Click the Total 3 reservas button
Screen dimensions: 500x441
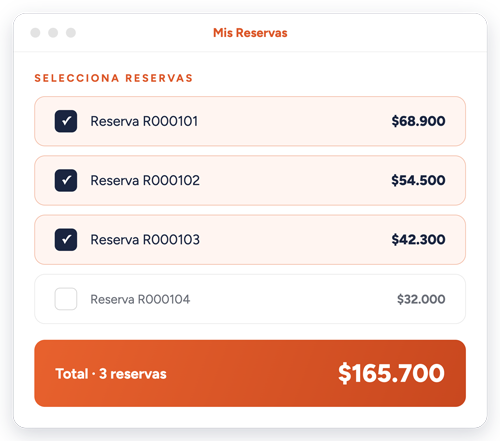(250, 373)
